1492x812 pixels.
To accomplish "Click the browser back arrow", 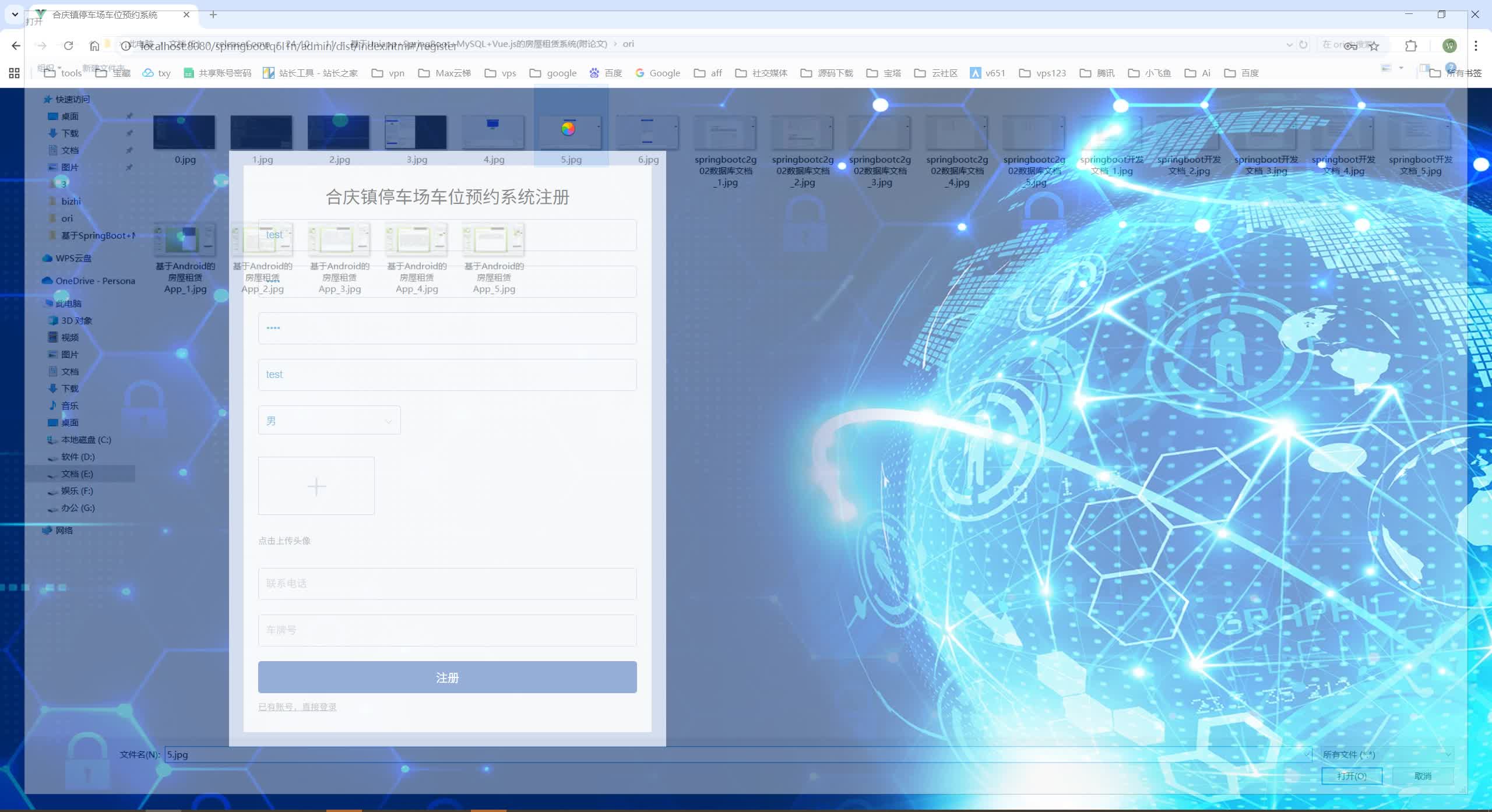I will point(16,45).
